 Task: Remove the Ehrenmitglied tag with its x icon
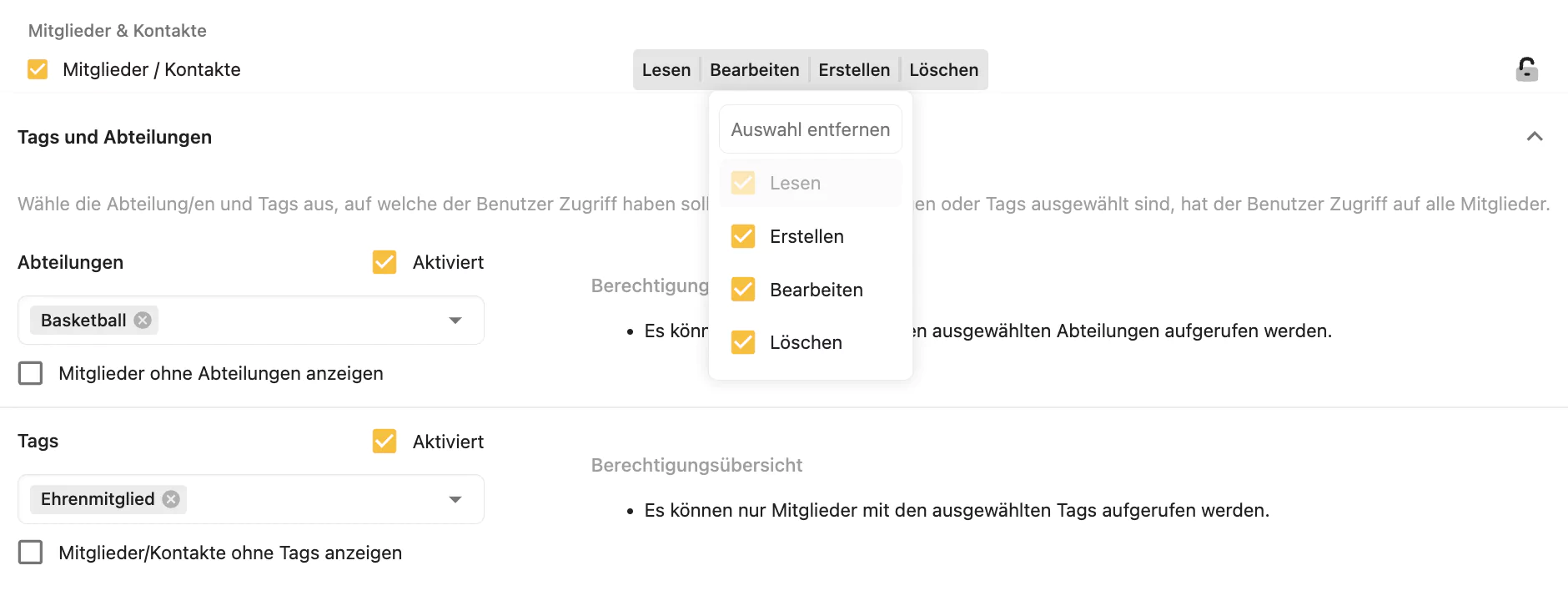click(x=171, y=499)
